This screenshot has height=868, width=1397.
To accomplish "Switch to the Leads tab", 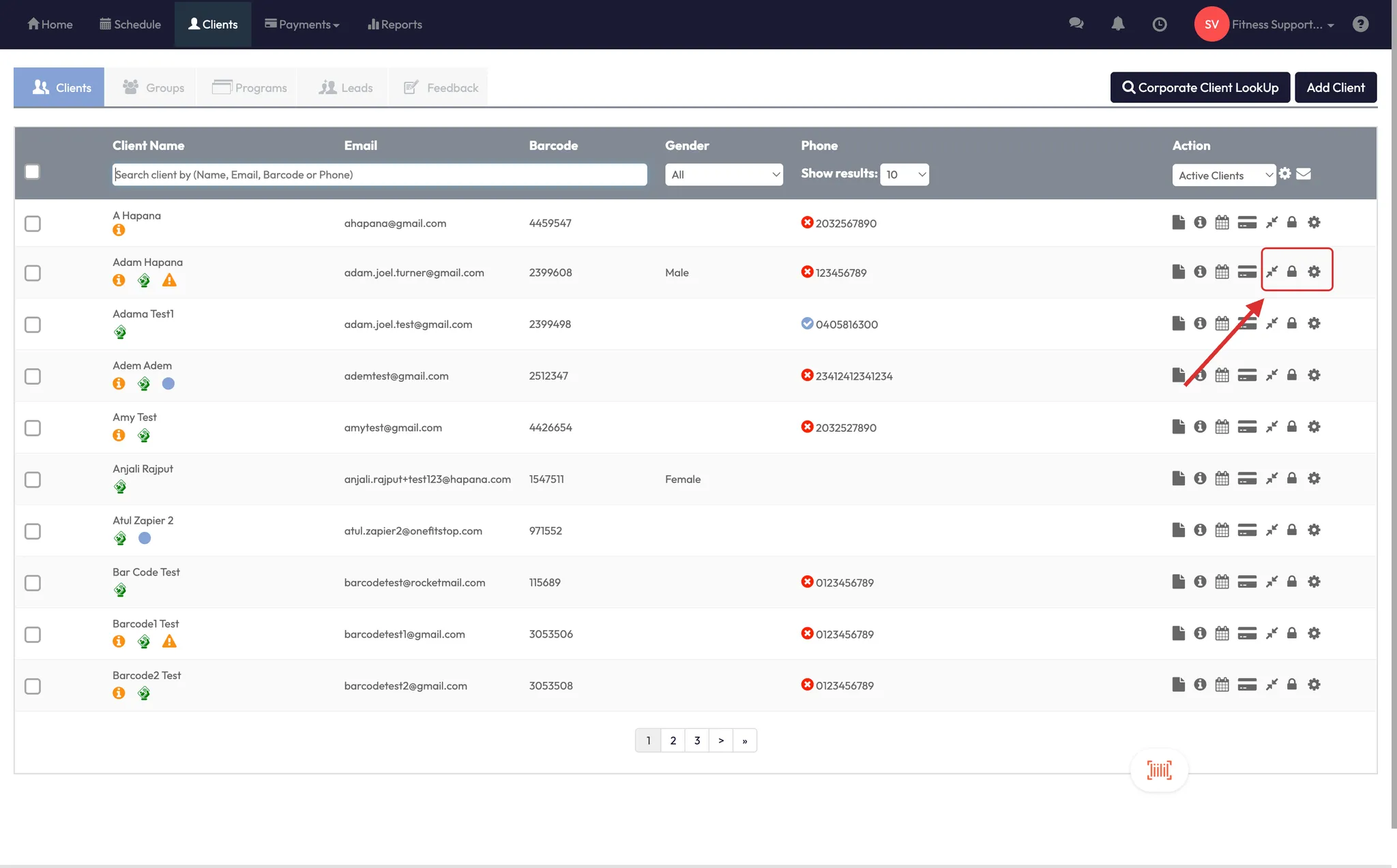I will click(346, 88).
